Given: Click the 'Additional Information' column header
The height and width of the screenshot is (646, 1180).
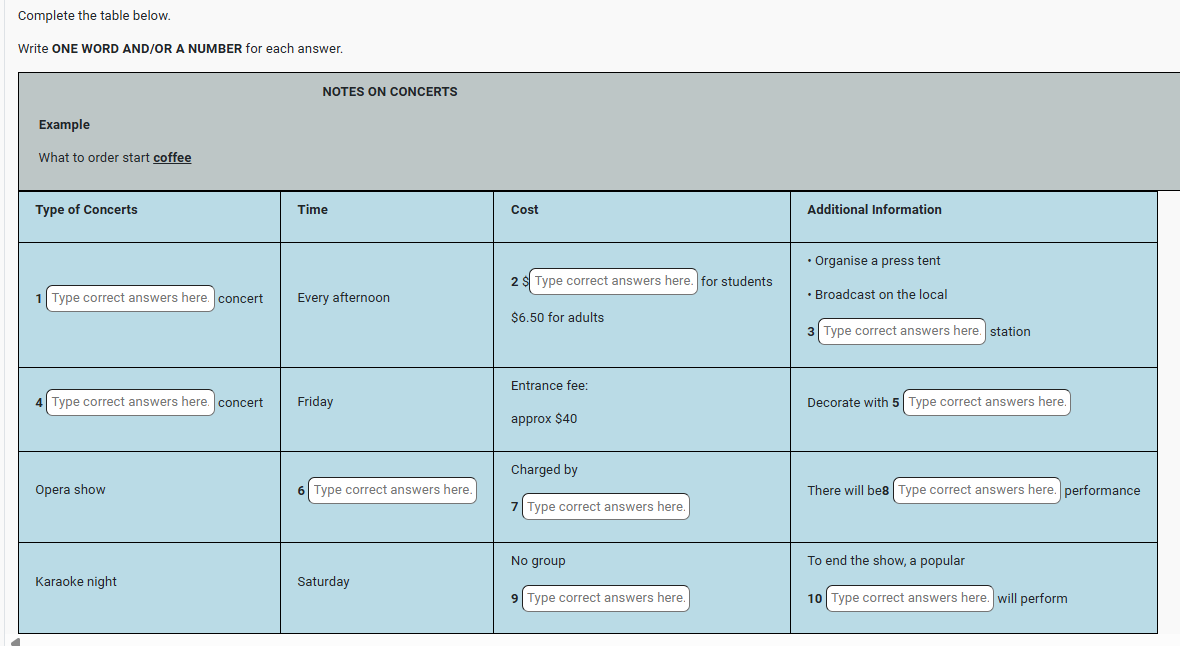Looking at the screenshot, I should (x=874, y=210).
